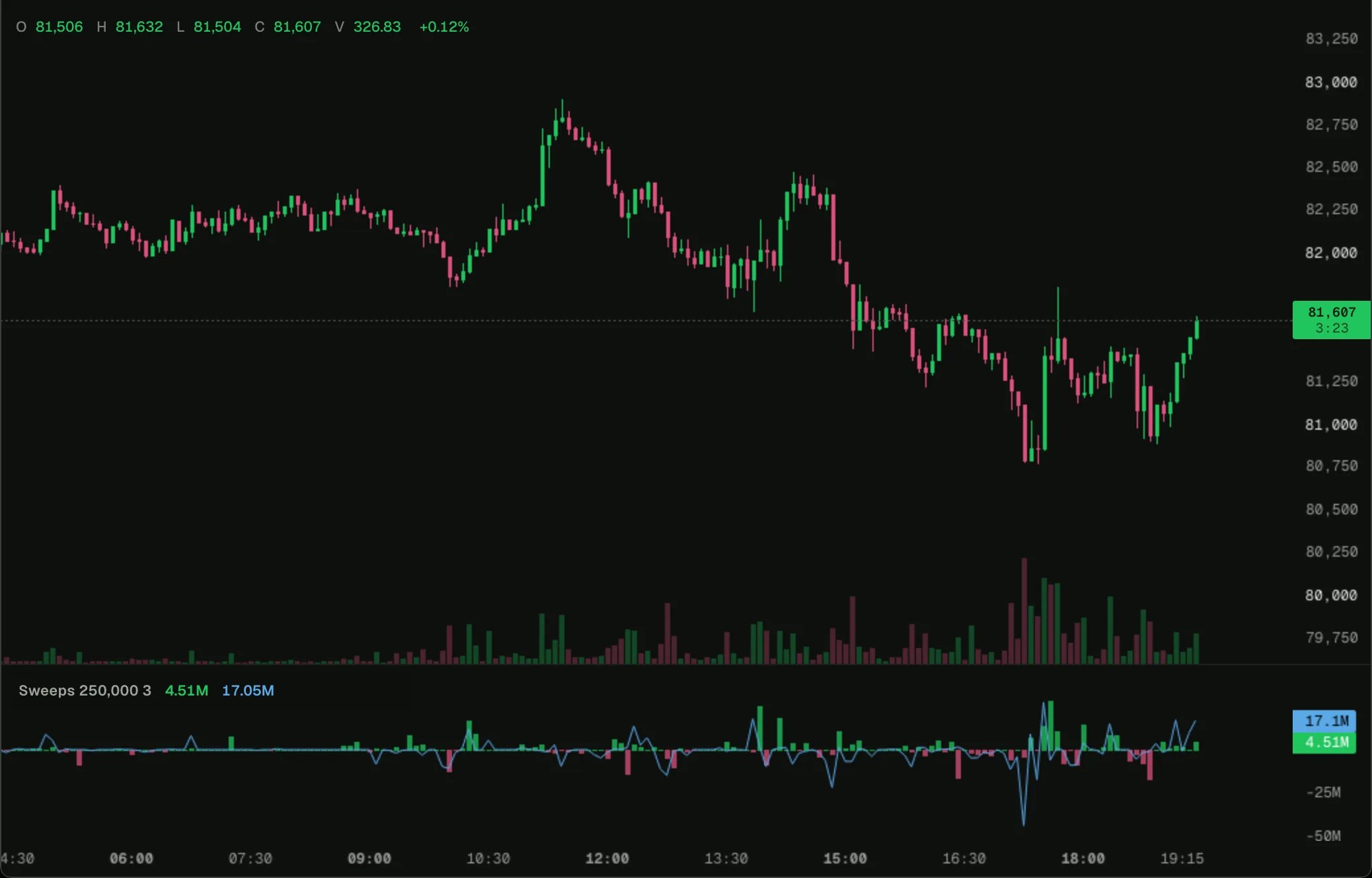Select the Sweeps 250,000 3 indicator label

point(85,690)
